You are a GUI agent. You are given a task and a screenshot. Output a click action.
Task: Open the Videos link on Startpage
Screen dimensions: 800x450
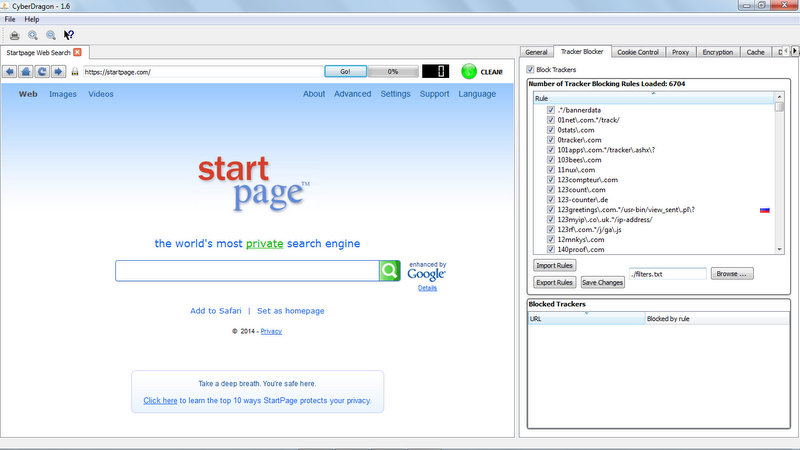click(101, 94)
